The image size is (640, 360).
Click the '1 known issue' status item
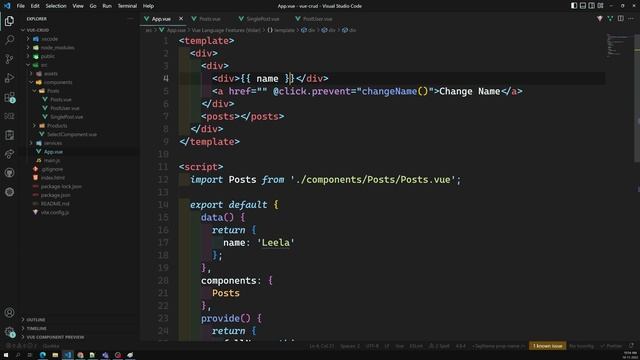547,346
